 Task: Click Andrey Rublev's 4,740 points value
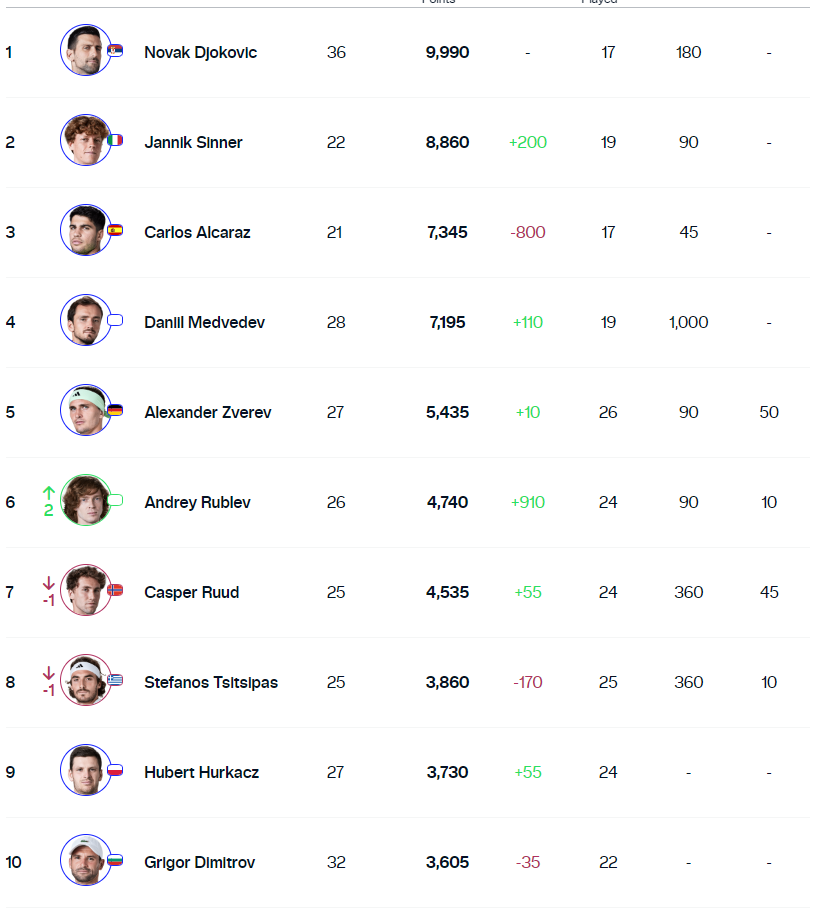point(447,502)
